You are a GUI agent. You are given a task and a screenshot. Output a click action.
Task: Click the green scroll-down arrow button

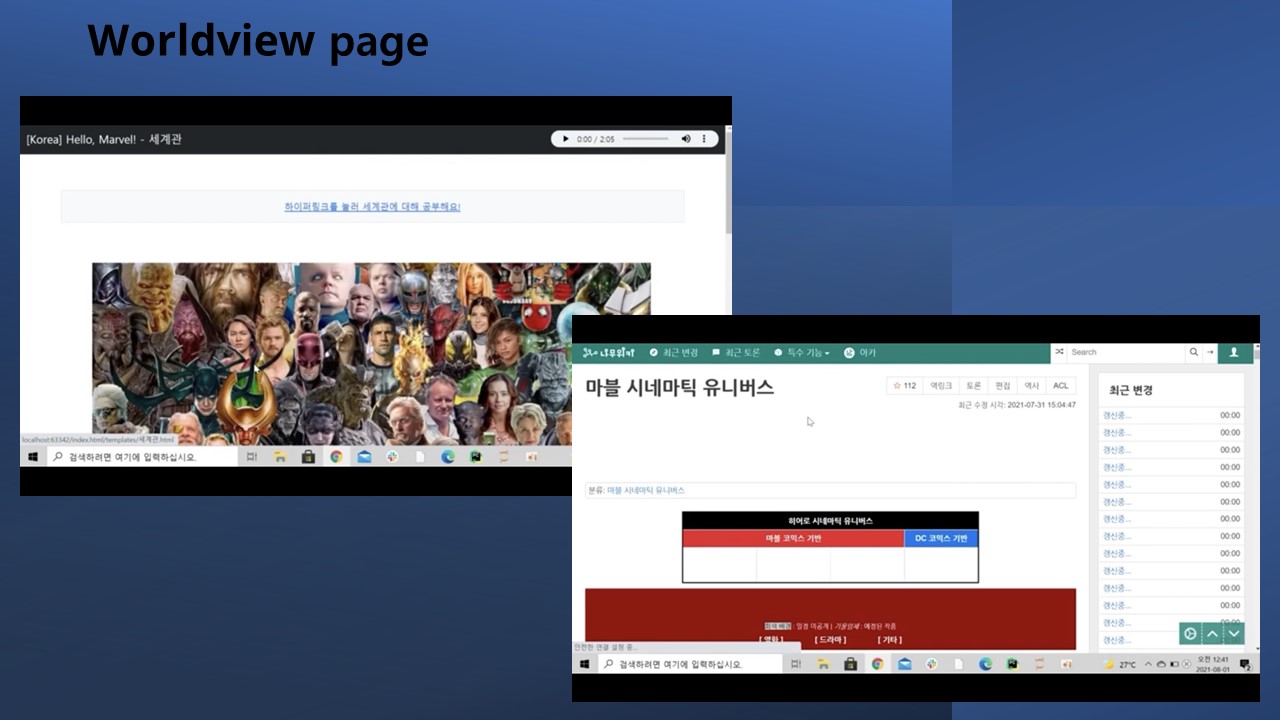click(x=1234, y=633)
